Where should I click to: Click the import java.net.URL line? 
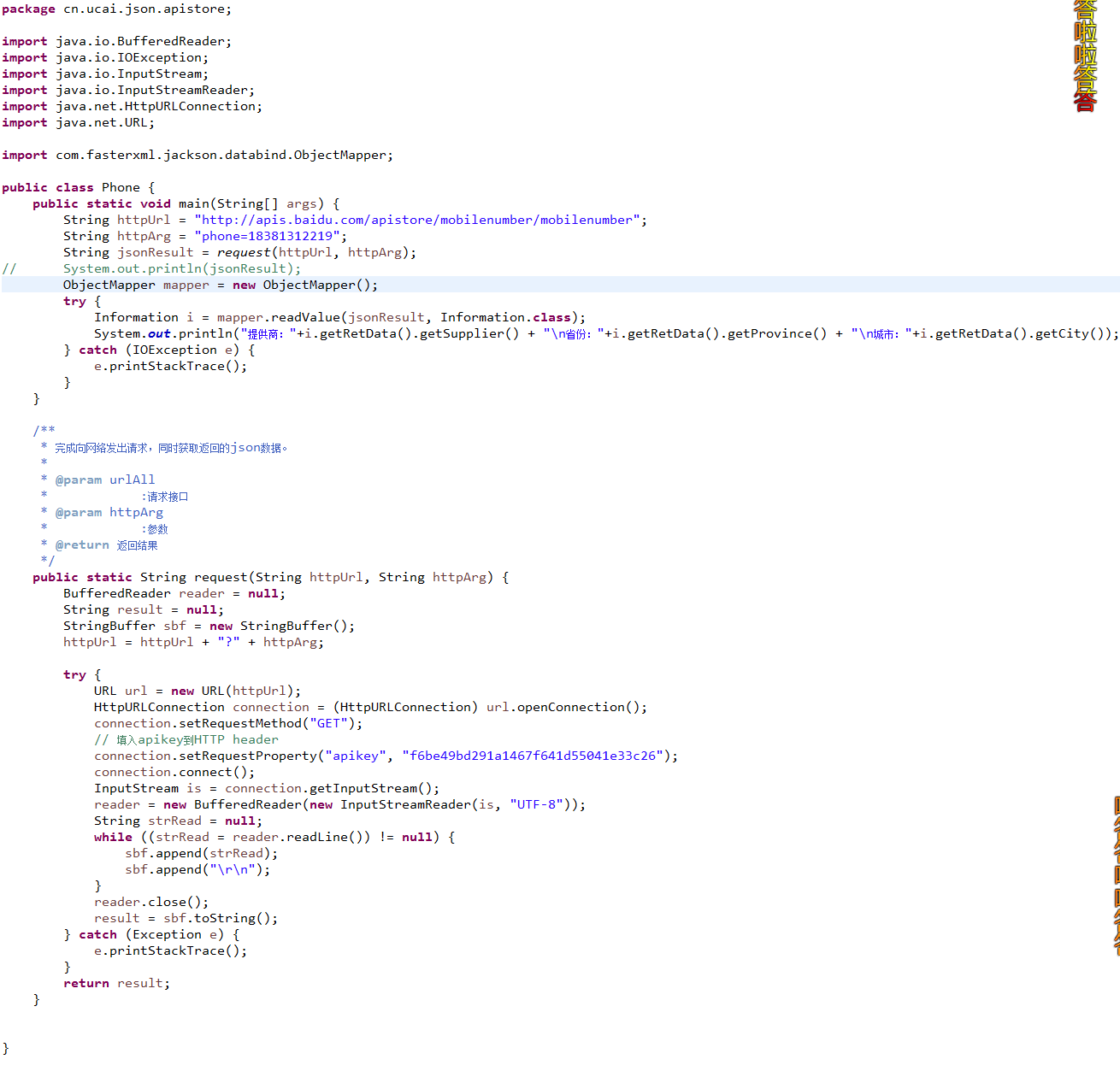pos(78,122)
